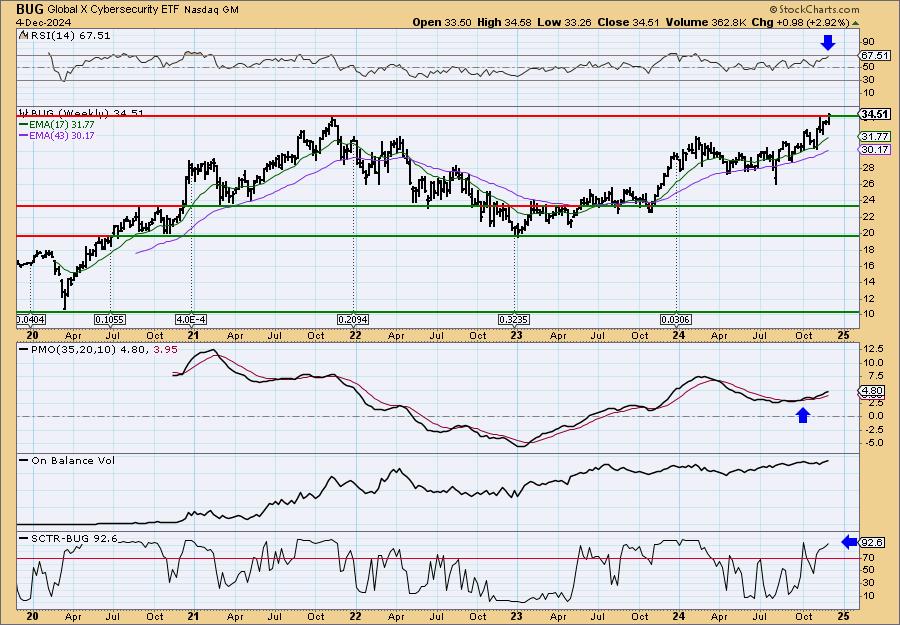Click the -5.0 level on the PMO axis
This screenshot has width=900, height=625.
click(x=873, y=443)
